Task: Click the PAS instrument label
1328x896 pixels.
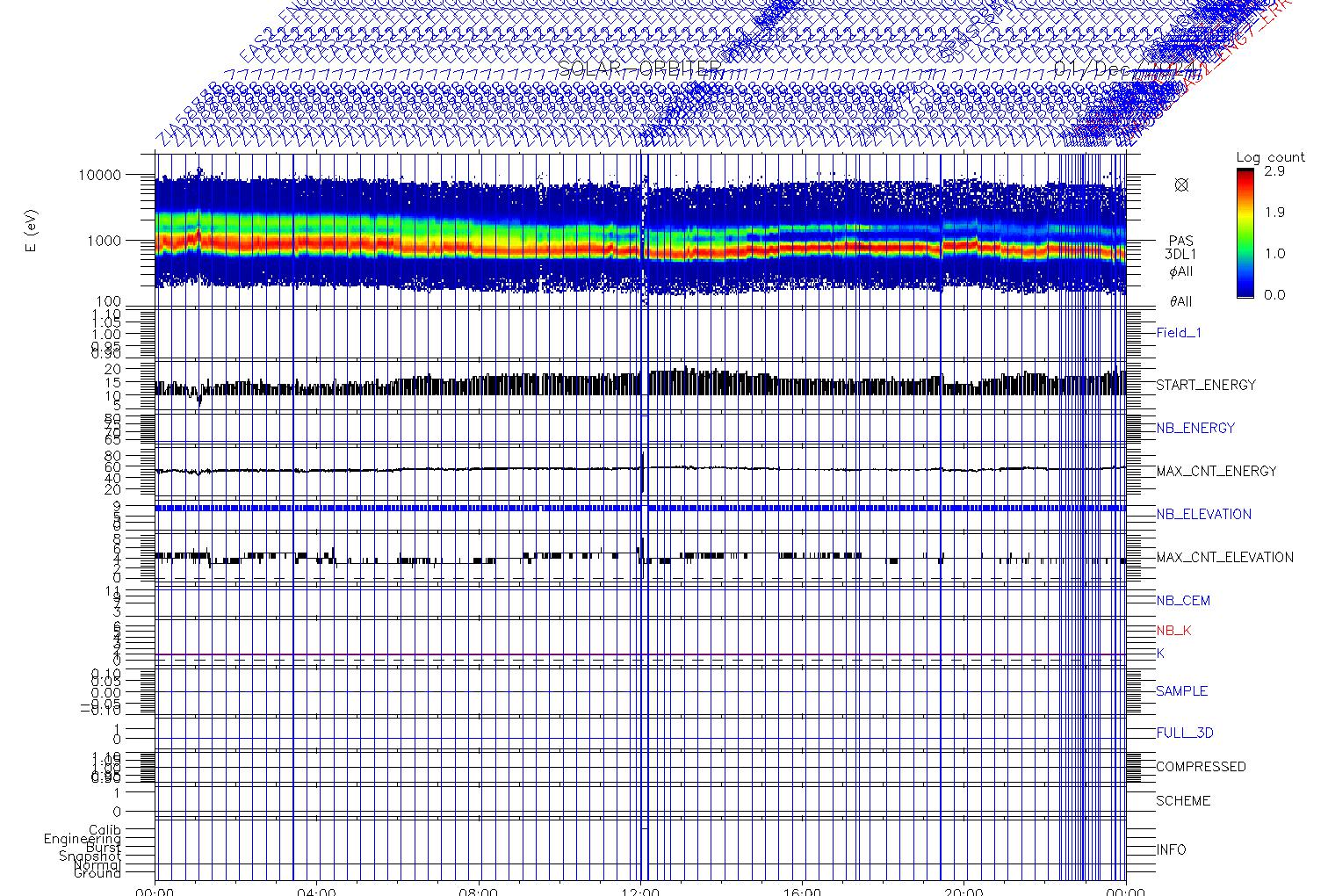Action: tap(1181, 241)
